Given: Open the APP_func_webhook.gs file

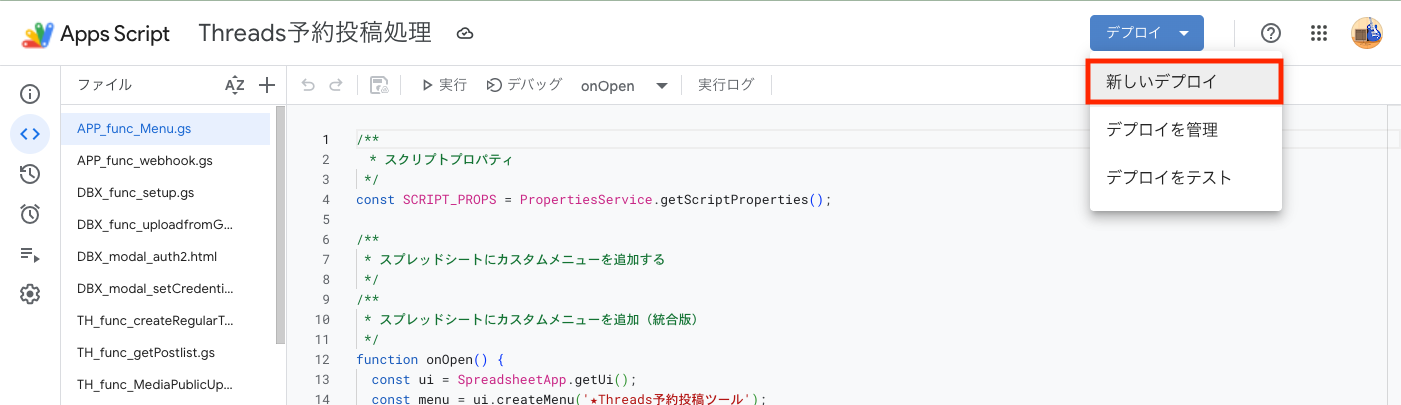Looking at the screenshot, I should coord(145,160).
